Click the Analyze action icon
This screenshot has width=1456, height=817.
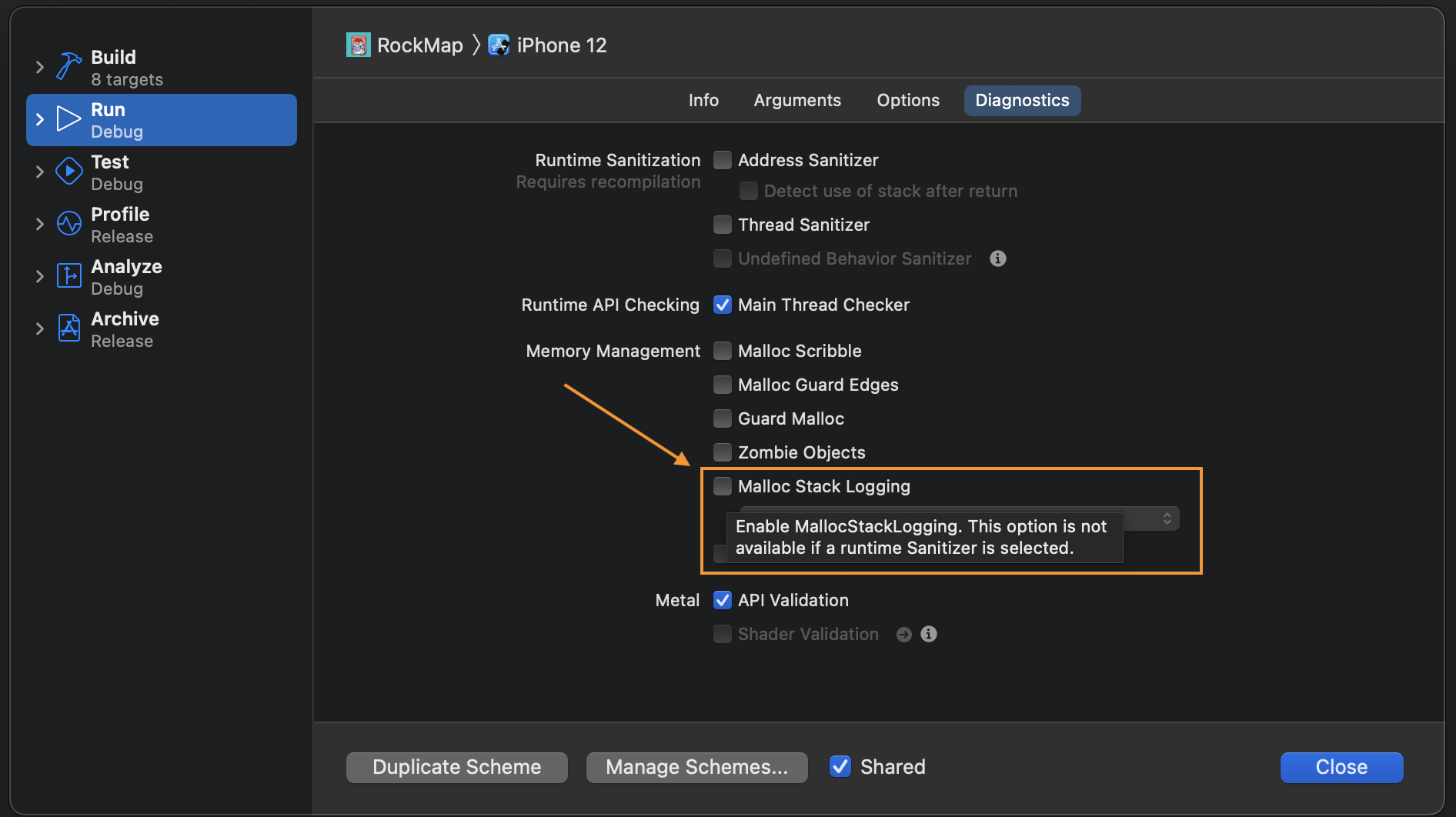68,276
